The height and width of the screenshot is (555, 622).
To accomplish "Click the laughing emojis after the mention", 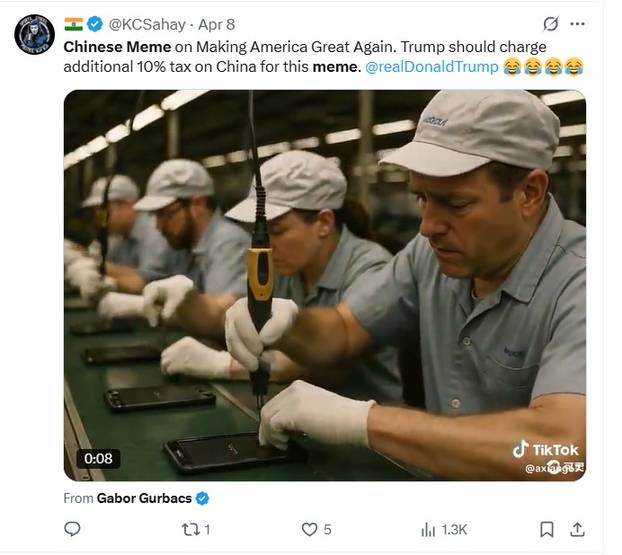I will 542,67.
